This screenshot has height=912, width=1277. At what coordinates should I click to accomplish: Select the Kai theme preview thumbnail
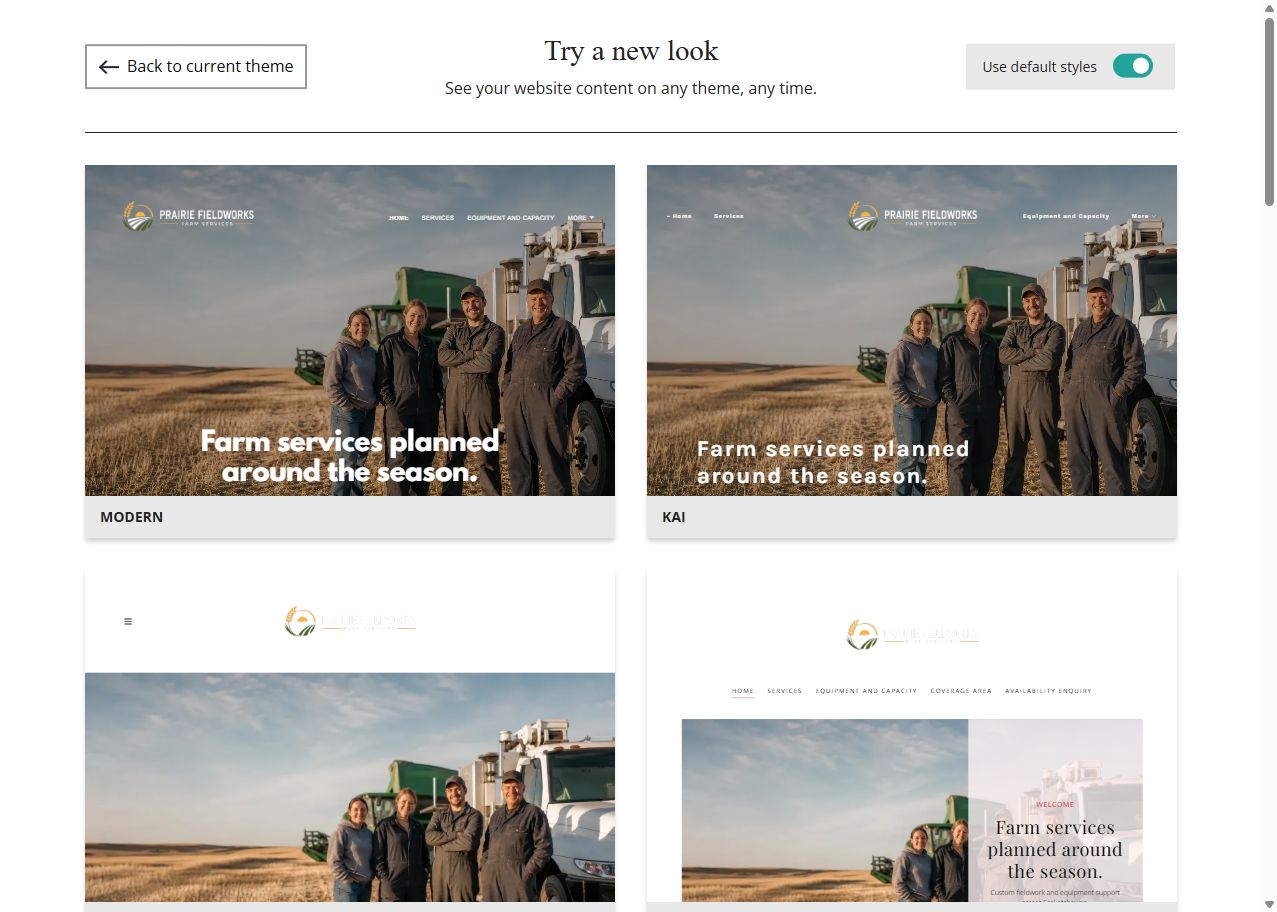coord(912,330)
